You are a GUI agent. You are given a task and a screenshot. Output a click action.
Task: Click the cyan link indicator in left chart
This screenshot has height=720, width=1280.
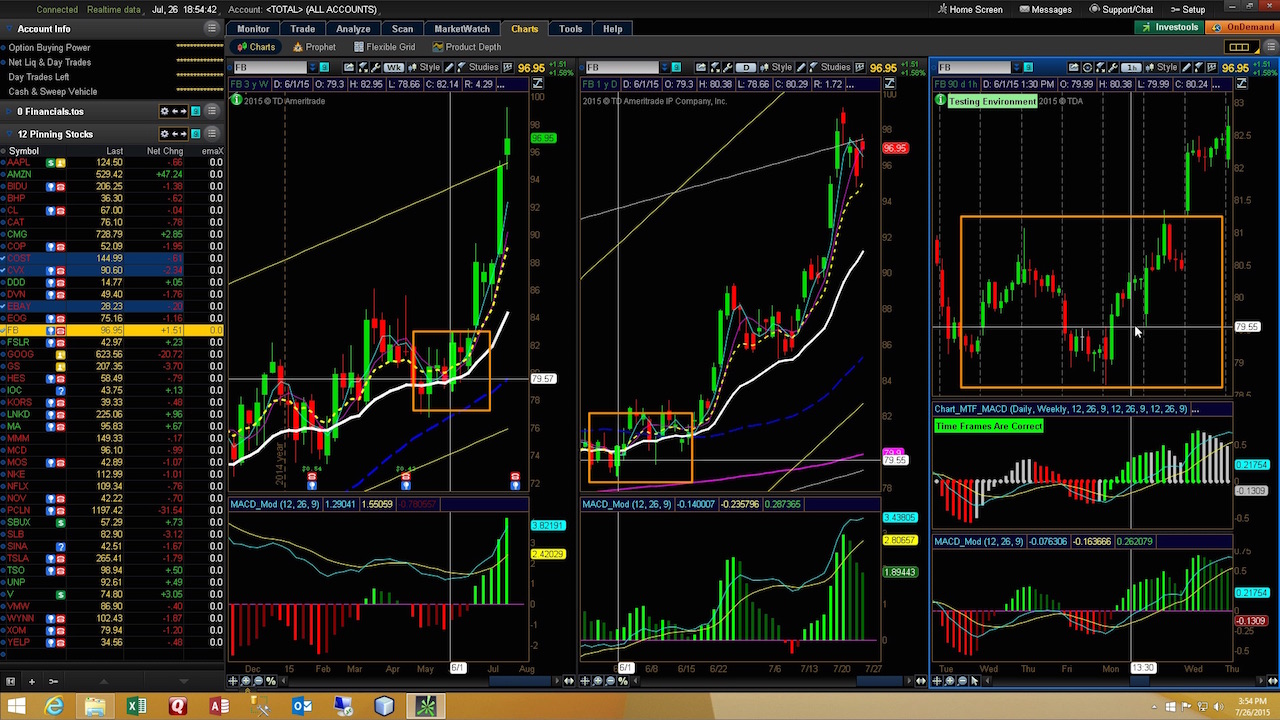[324, 68]
